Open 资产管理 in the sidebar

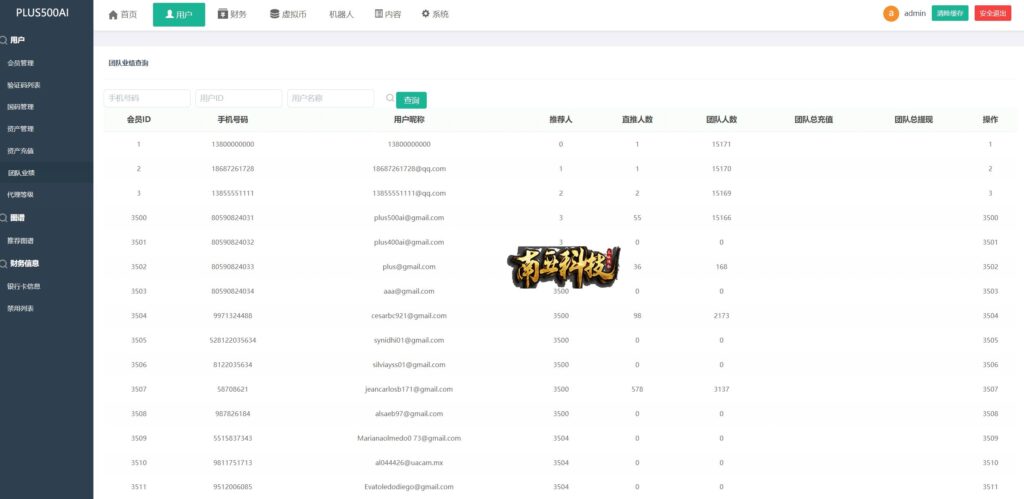(x=20, y=129)
